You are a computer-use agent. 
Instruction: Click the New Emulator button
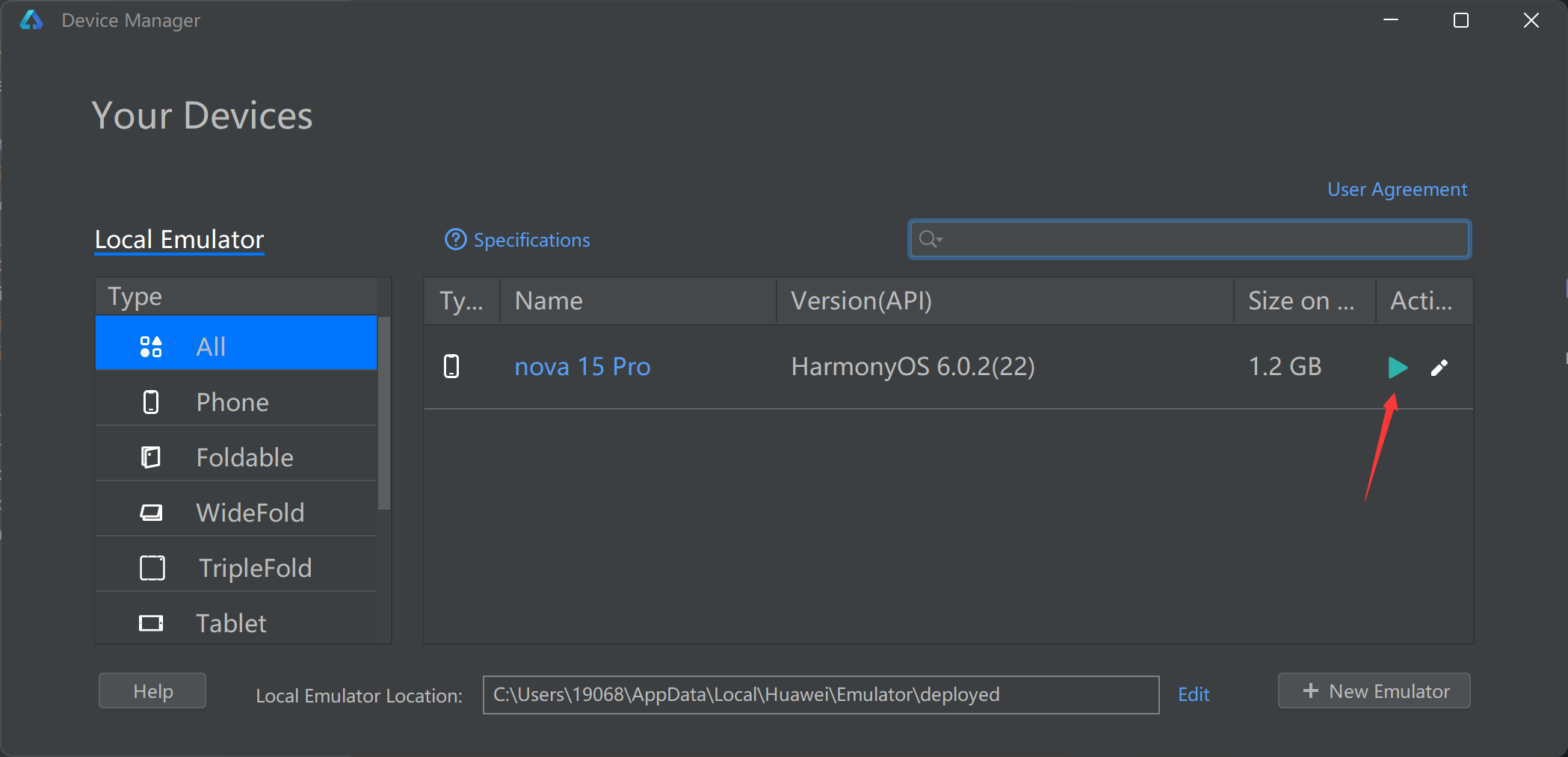click(x=1374, y=691)
